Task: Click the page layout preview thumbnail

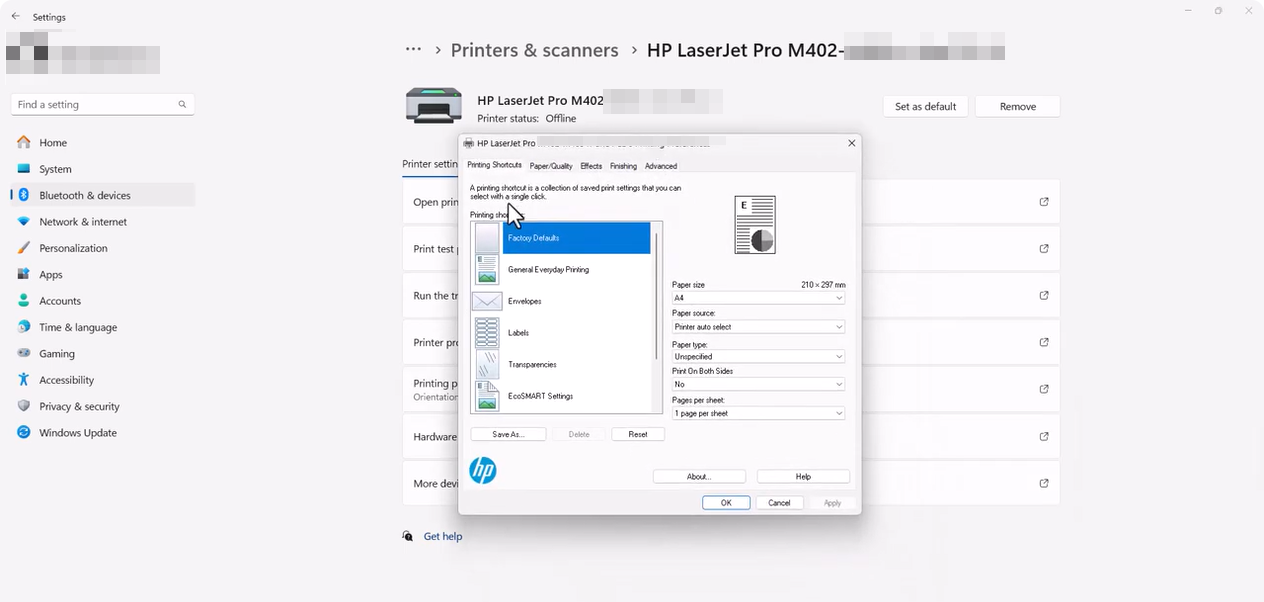Action: click(x=755, y=224)
